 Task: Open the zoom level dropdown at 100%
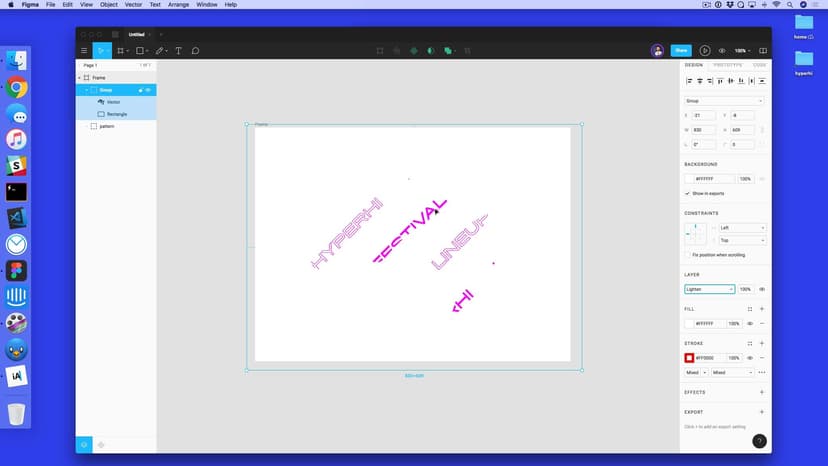742,50
